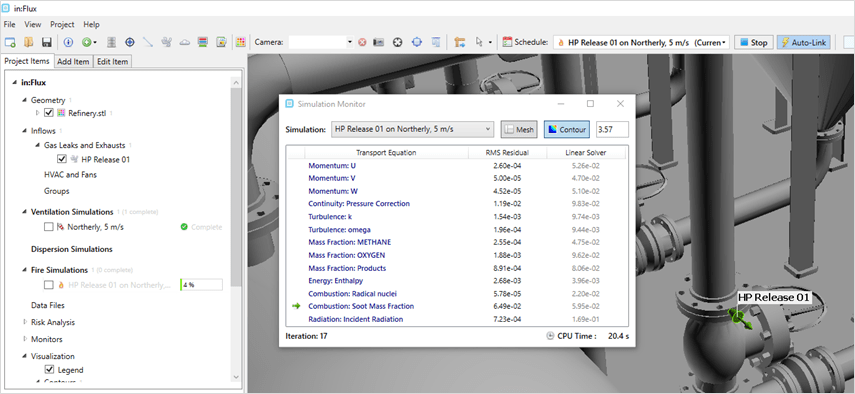Toggle the Mesh button in Simulation Monitor

point(519,129)
